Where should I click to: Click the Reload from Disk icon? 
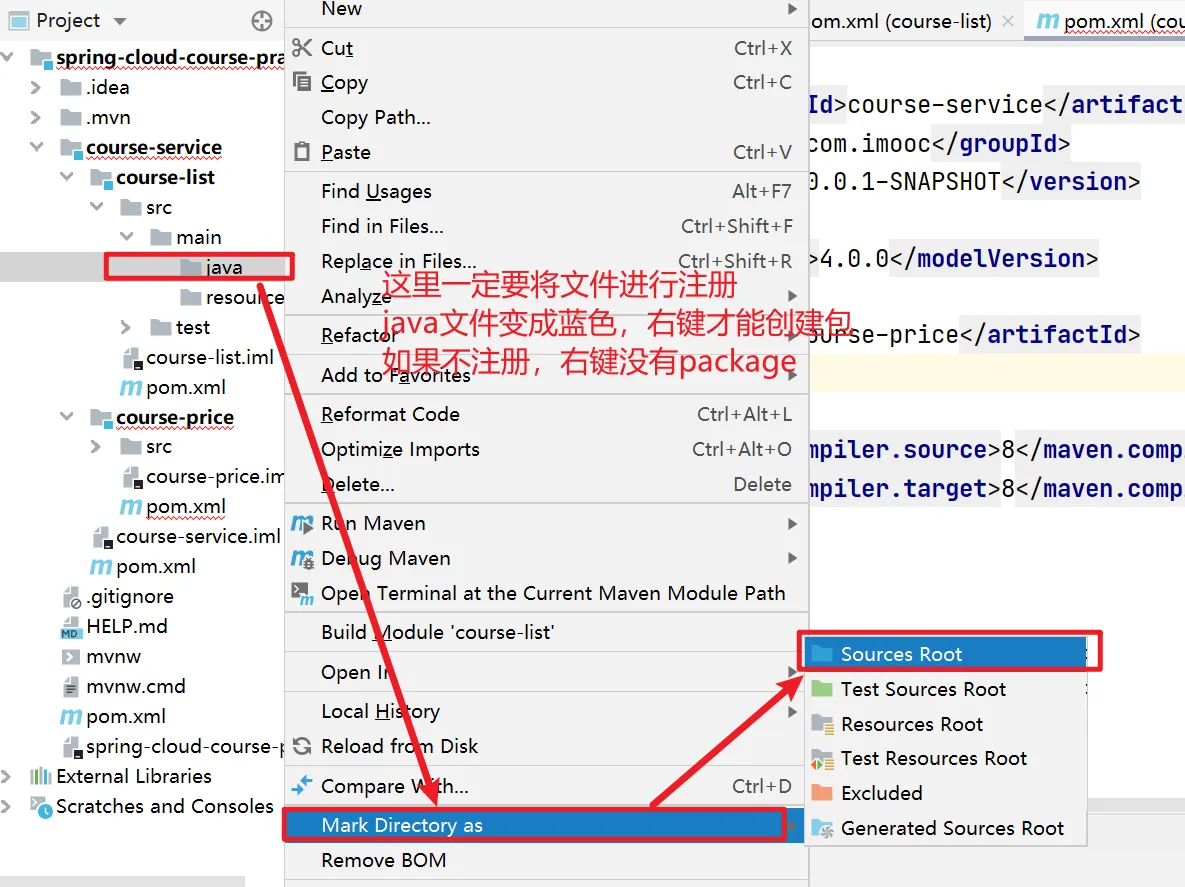302,746
